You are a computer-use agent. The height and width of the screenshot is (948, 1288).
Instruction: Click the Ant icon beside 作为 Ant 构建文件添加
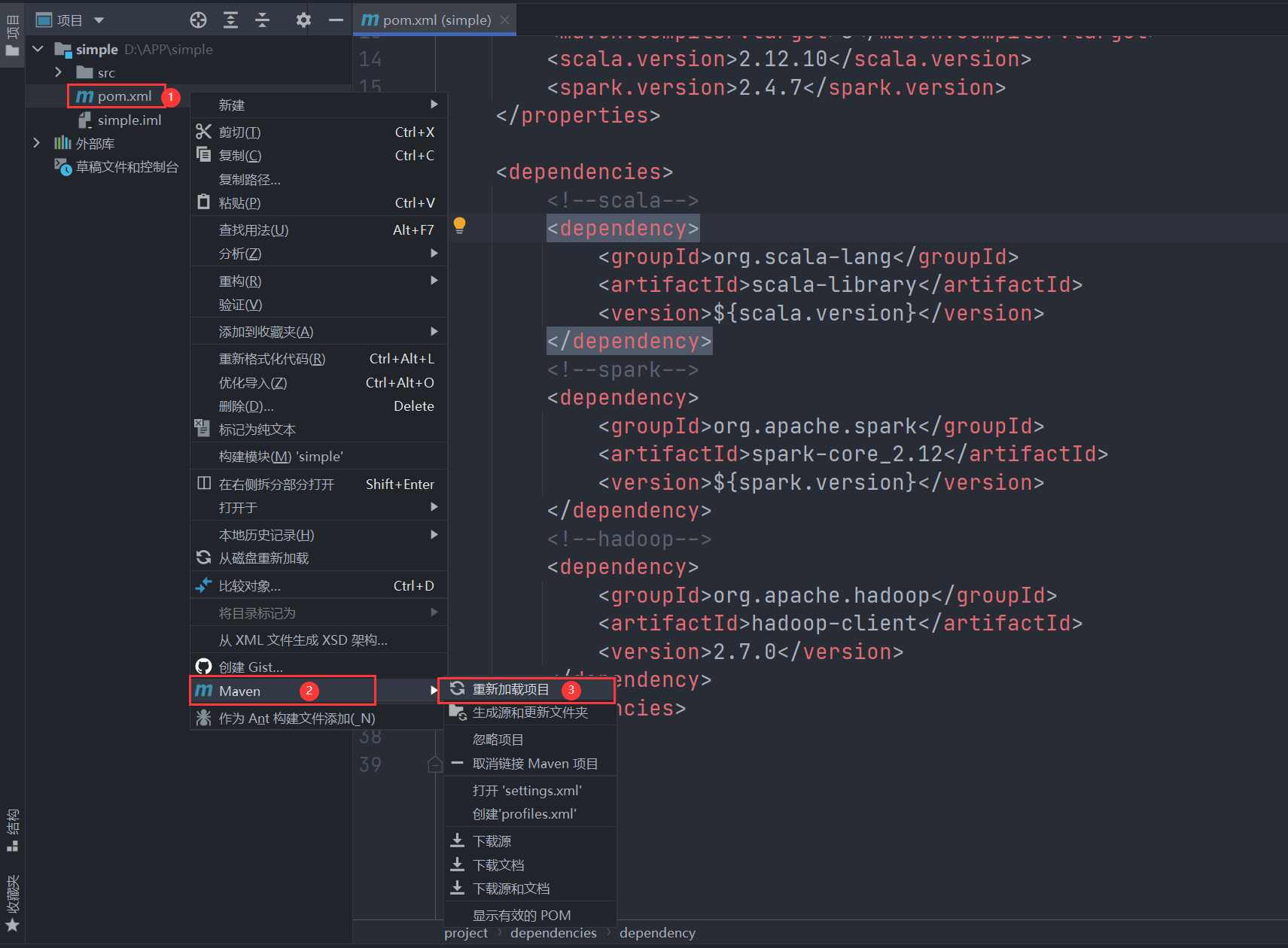pos(203,718)
